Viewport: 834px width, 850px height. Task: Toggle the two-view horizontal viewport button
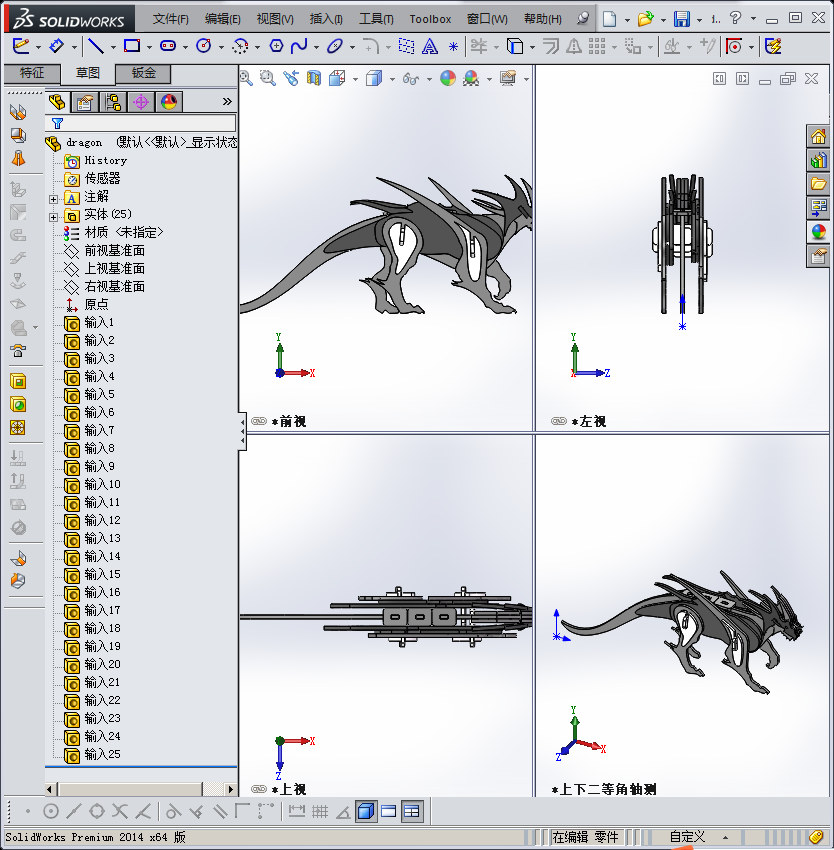click(389, 811)
